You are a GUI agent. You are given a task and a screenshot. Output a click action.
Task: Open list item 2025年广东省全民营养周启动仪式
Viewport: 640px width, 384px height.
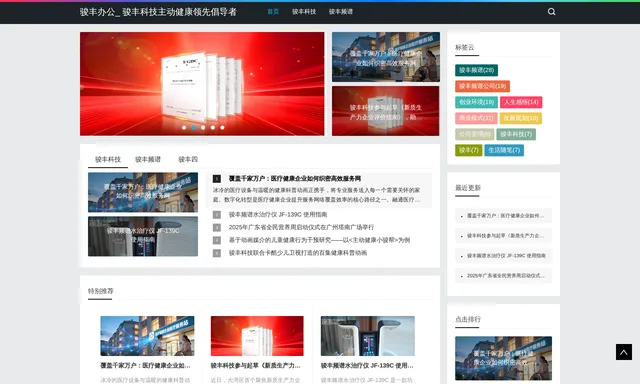[301, 227]
